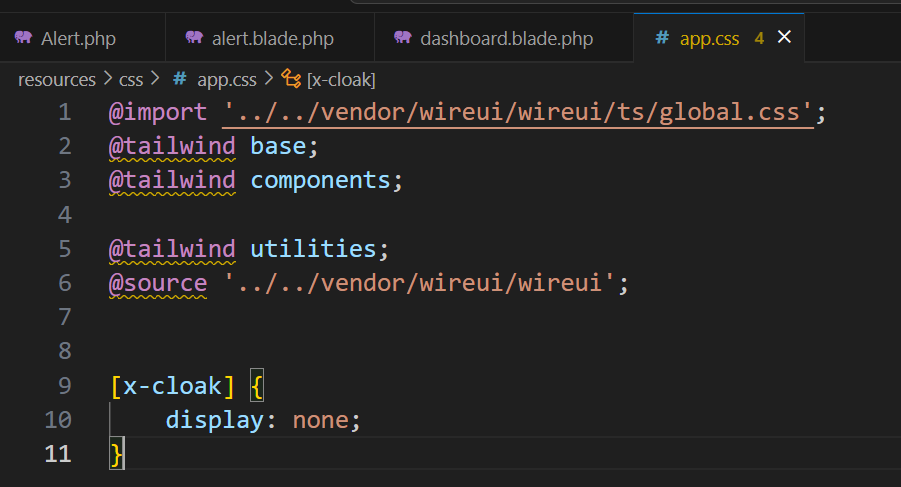Follow the global.css import path link
The image size is (901, 487).
click(x=520, y=112)
